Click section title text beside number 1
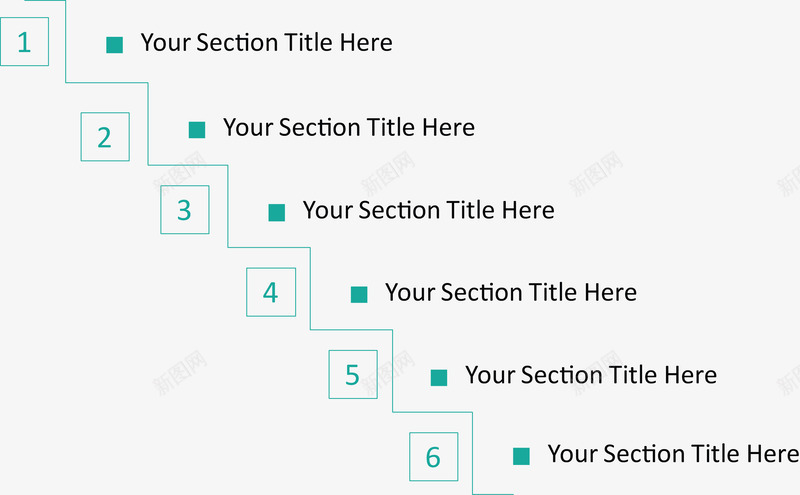This screenshot has height=495, width=800. click(266, 43)
